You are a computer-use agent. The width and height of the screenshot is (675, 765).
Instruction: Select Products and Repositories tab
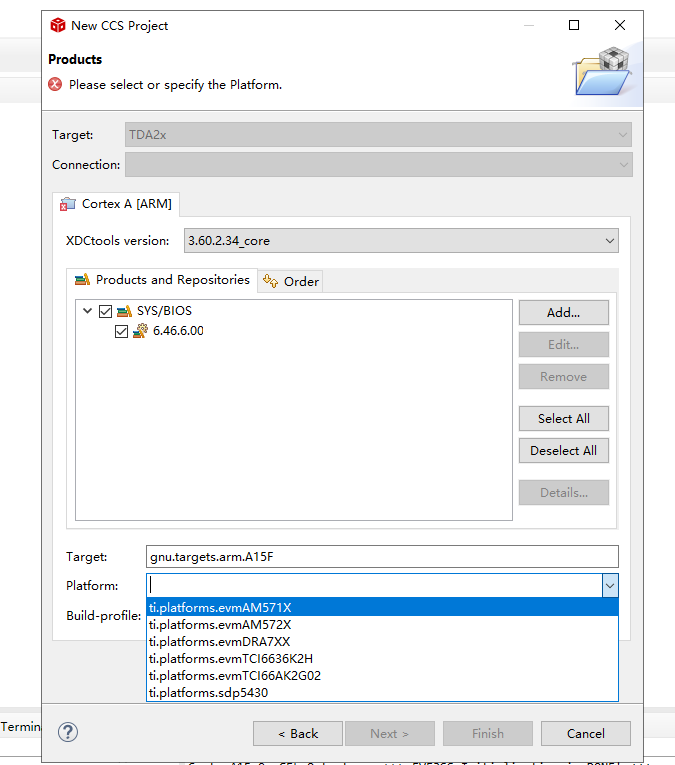tap(162, 280)
